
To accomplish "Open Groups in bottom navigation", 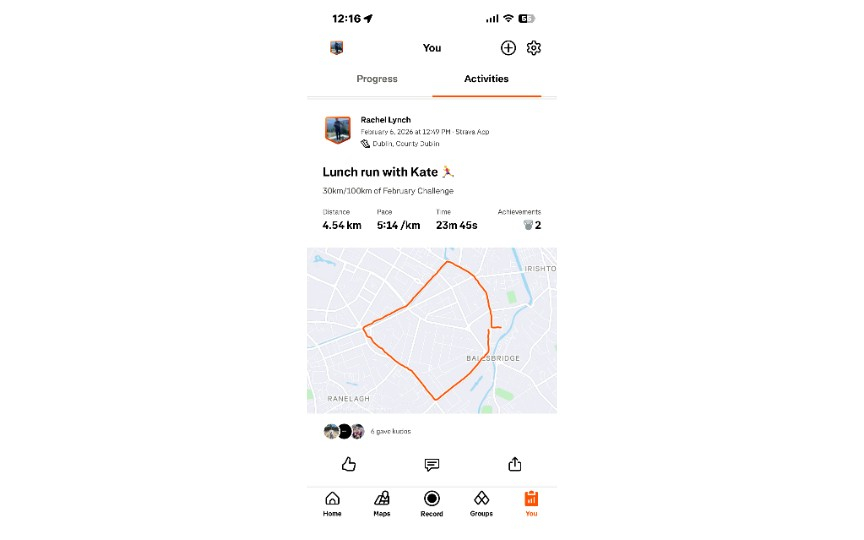I will (481, 504).
